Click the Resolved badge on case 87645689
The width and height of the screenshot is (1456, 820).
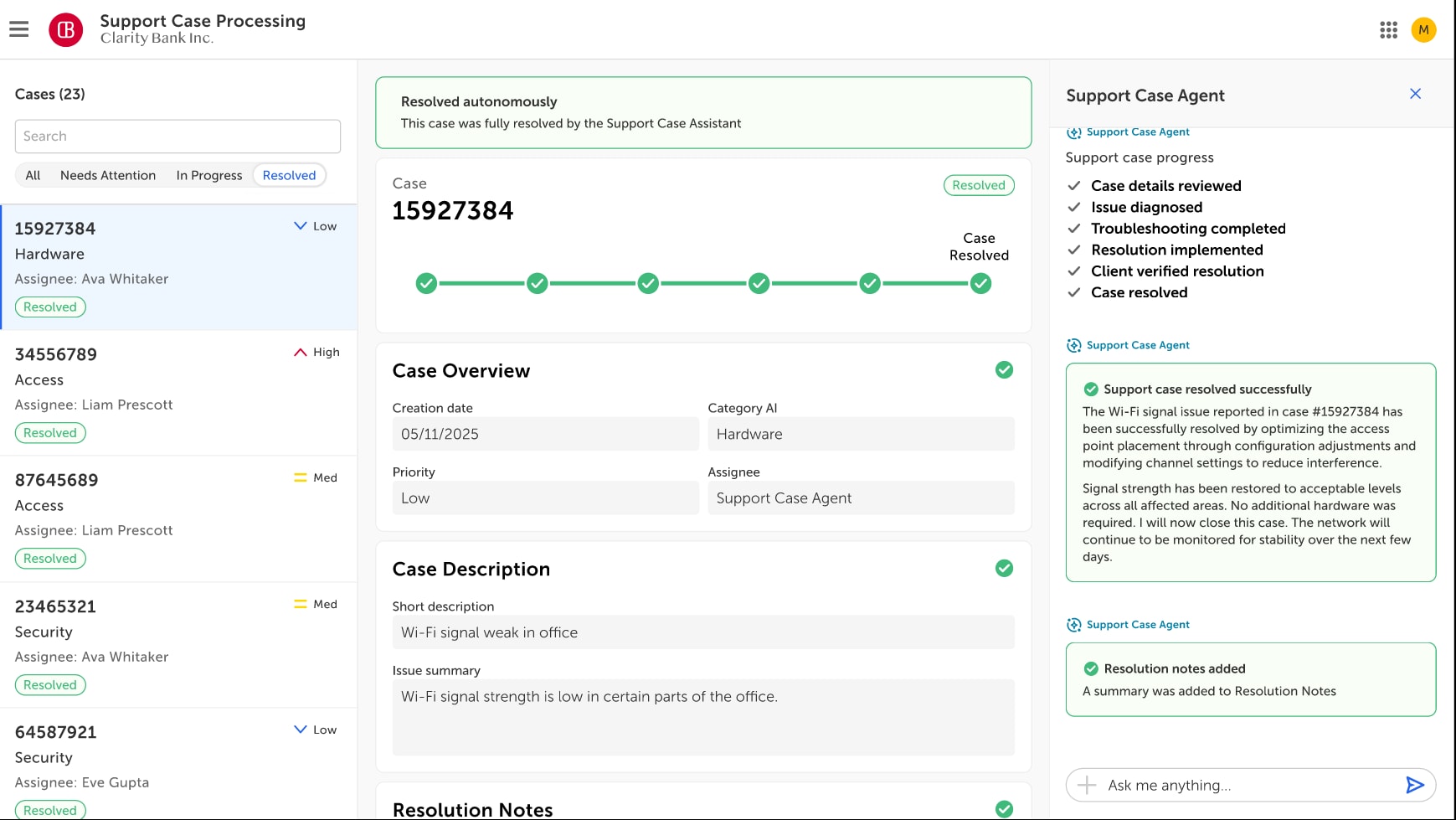pyautogui.click(x=50, y=558)
